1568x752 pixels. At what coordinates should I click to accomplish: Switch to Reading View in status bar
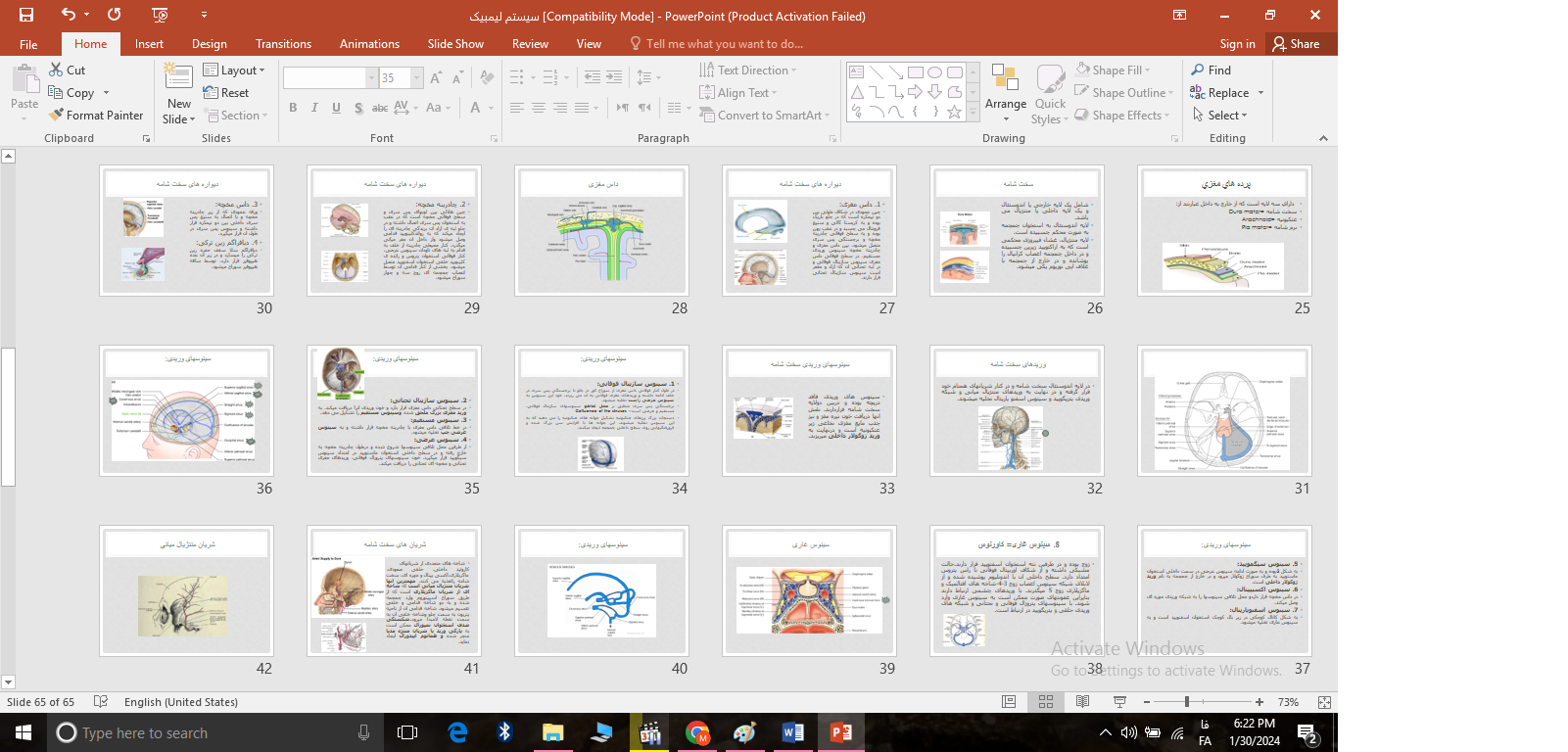pyautogui.click(x=1082, y=702)
